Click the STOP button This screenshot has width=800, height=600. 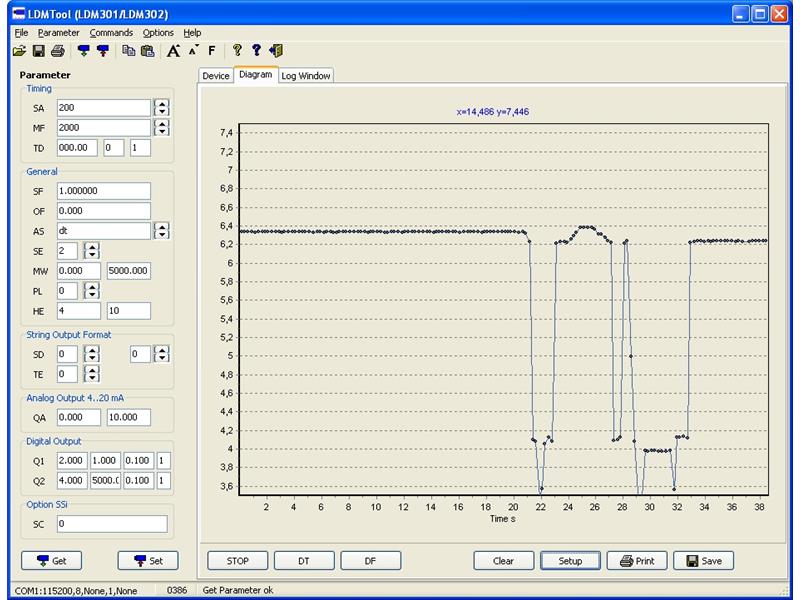[x=237, y=561]
